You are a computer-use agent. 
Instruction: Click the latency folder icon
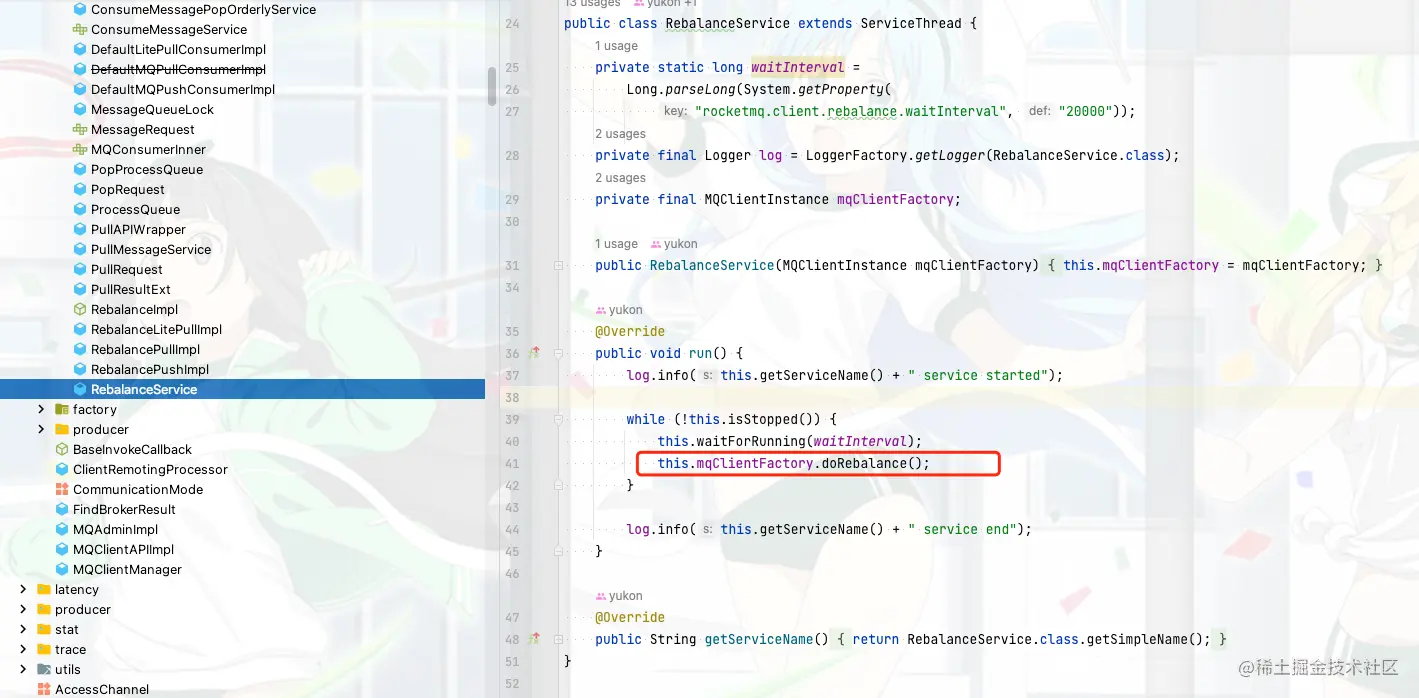pyautogui.click(x=44, y=589)
